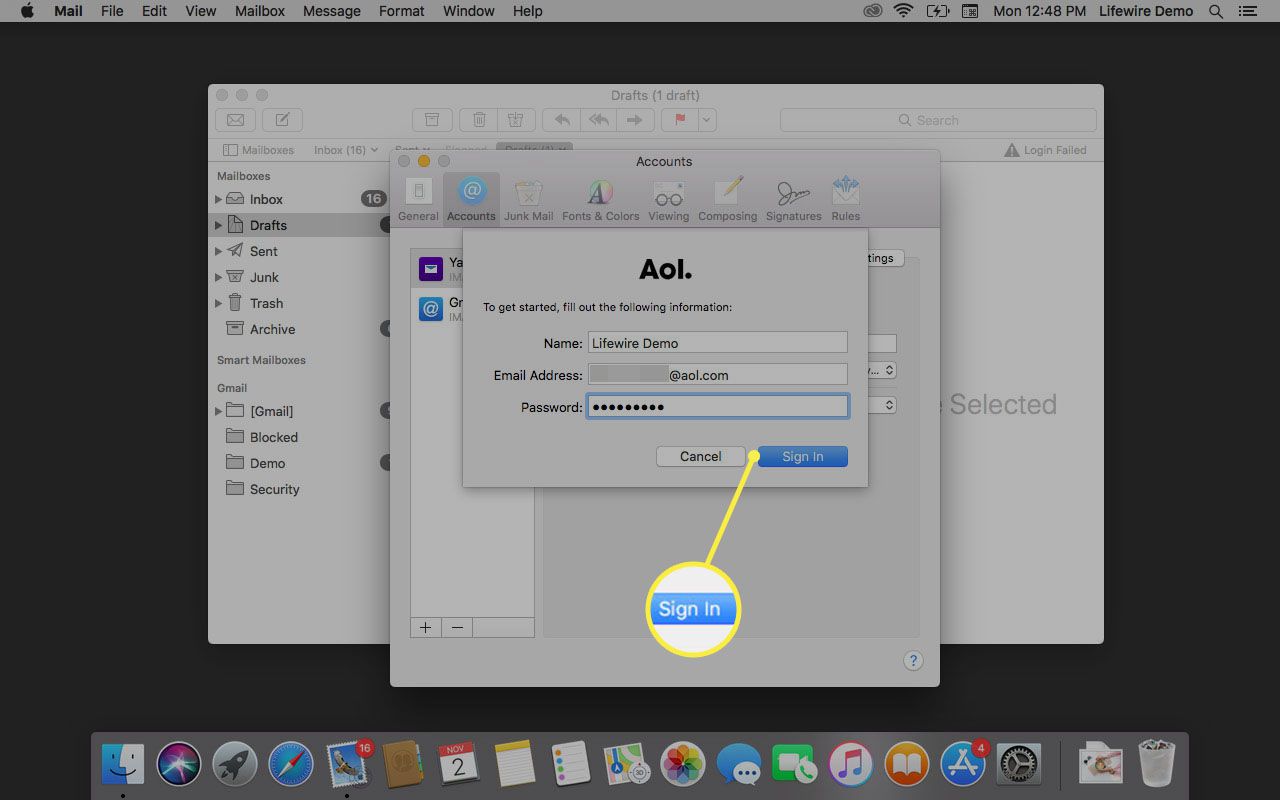Open the Composing preferences pane

(x=727, y=198)
